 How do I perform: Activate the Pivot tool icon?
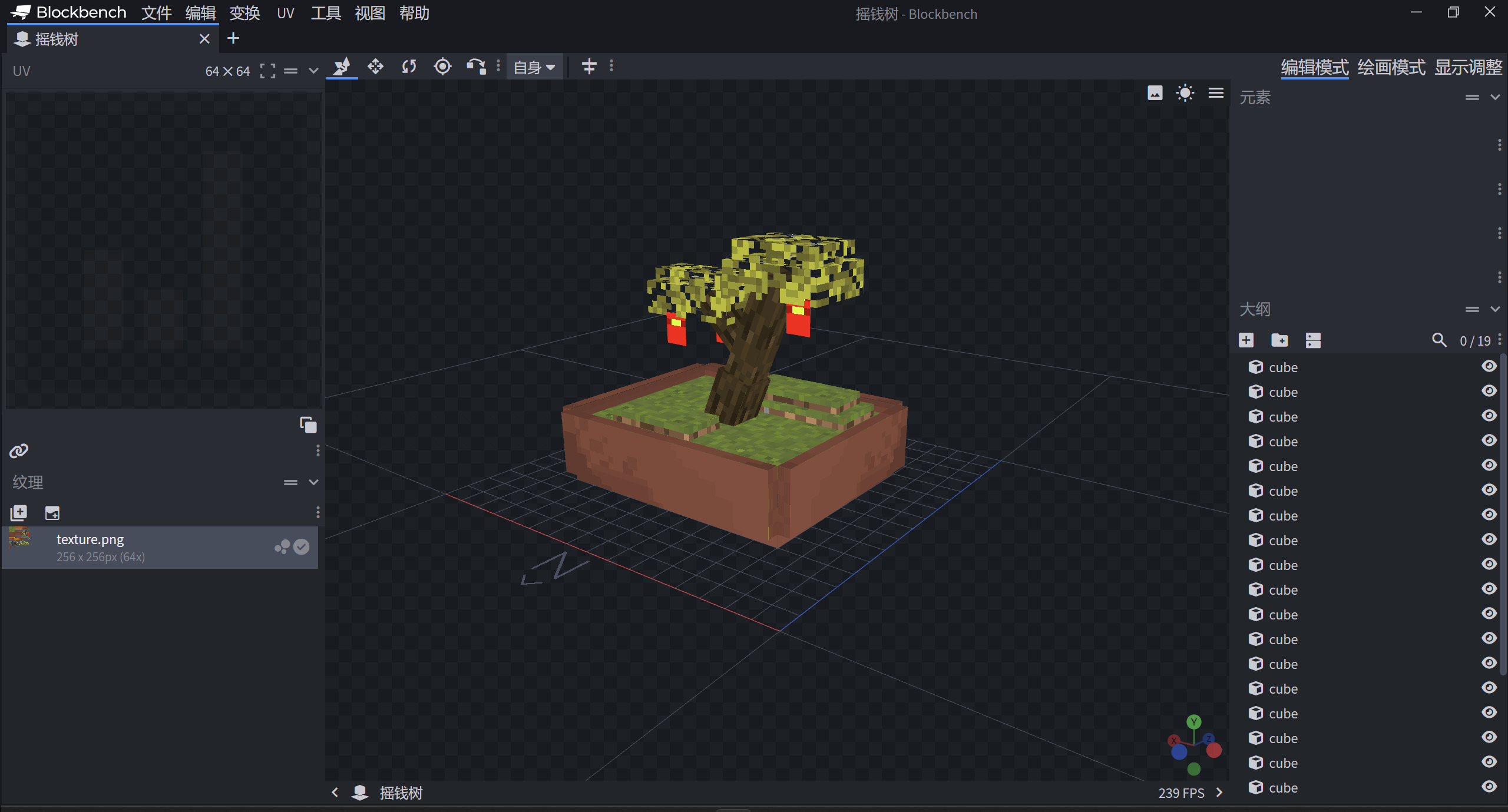point(442,67)
